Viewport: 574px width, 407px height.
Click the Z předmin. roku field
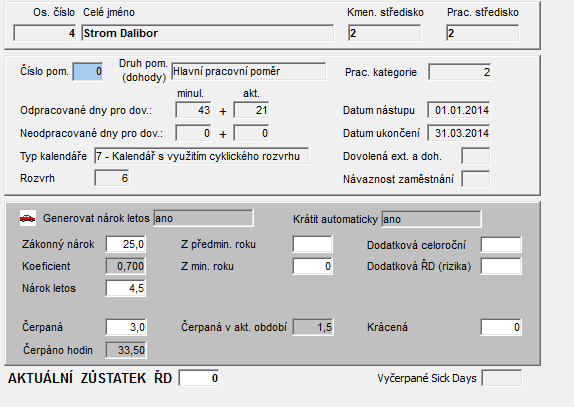click(x=313, y=244)
